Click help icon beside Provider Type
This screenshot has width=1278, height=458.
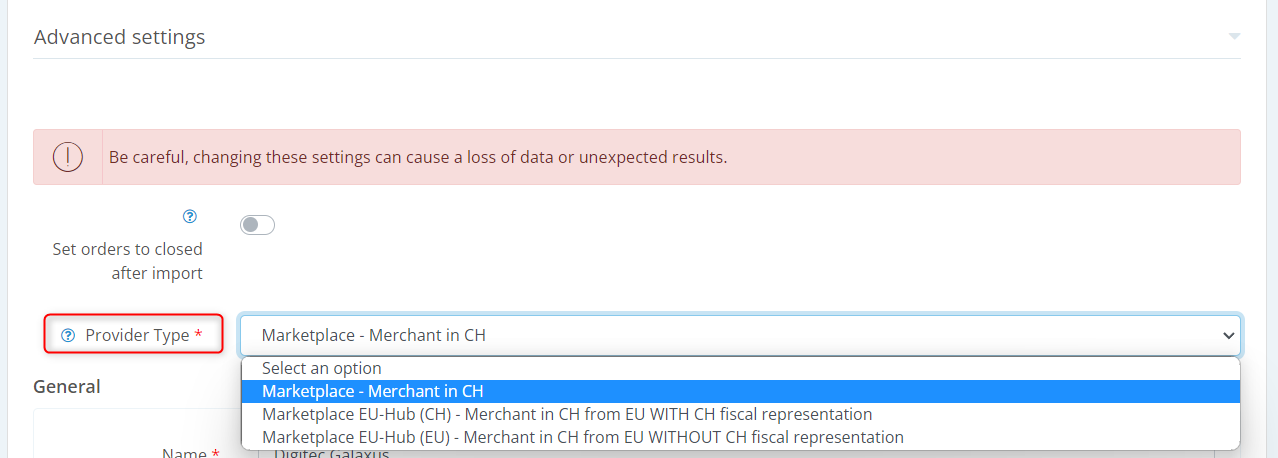[68, 336]
